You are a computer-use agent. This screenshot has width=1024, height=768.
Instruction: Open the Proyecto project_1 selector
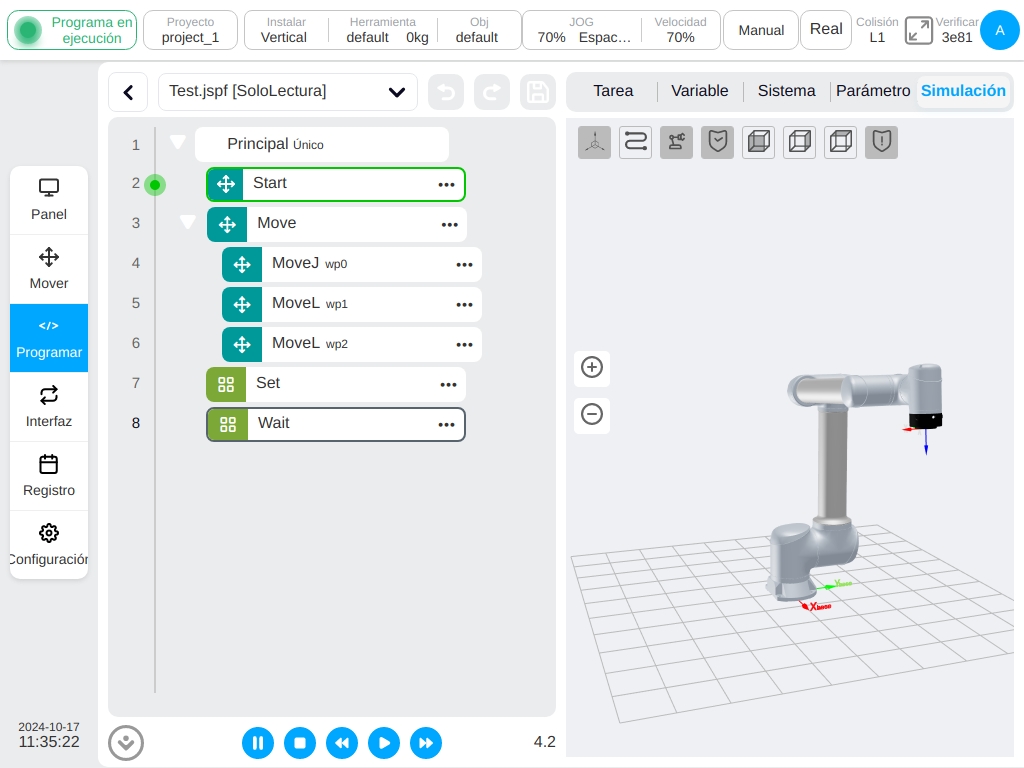point(190,30)
